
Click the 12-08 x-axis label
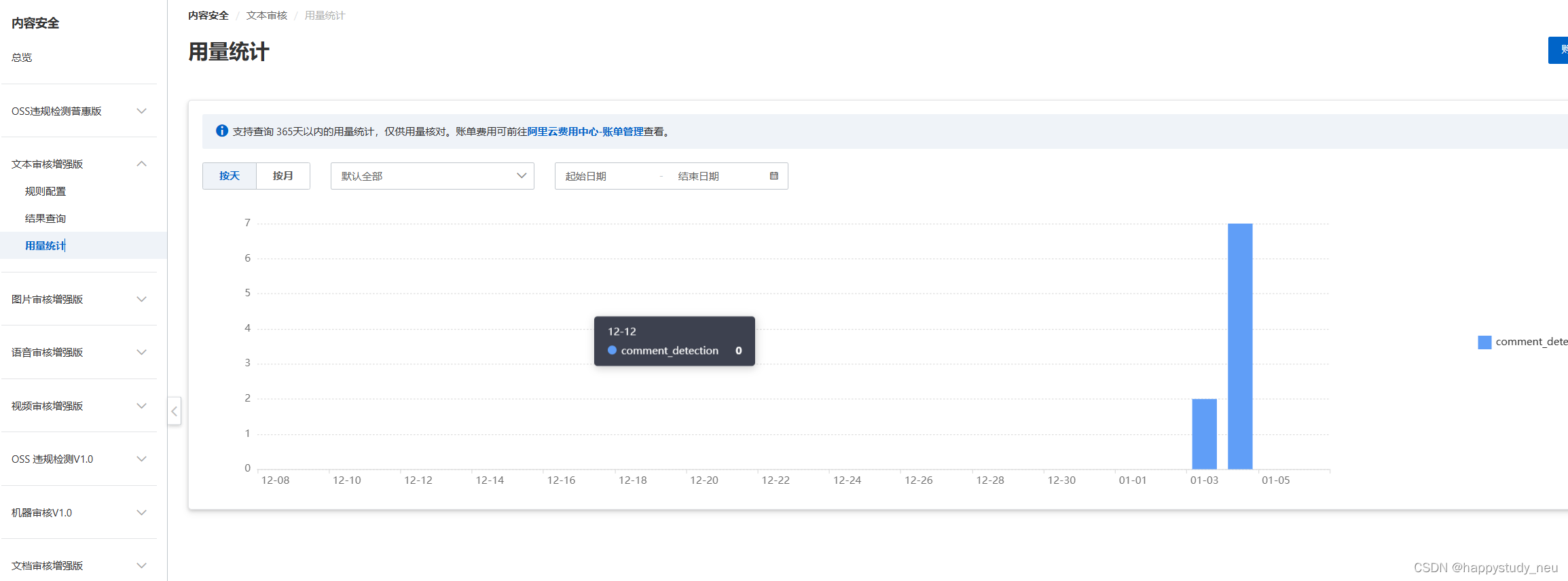(x=275, y=480)
